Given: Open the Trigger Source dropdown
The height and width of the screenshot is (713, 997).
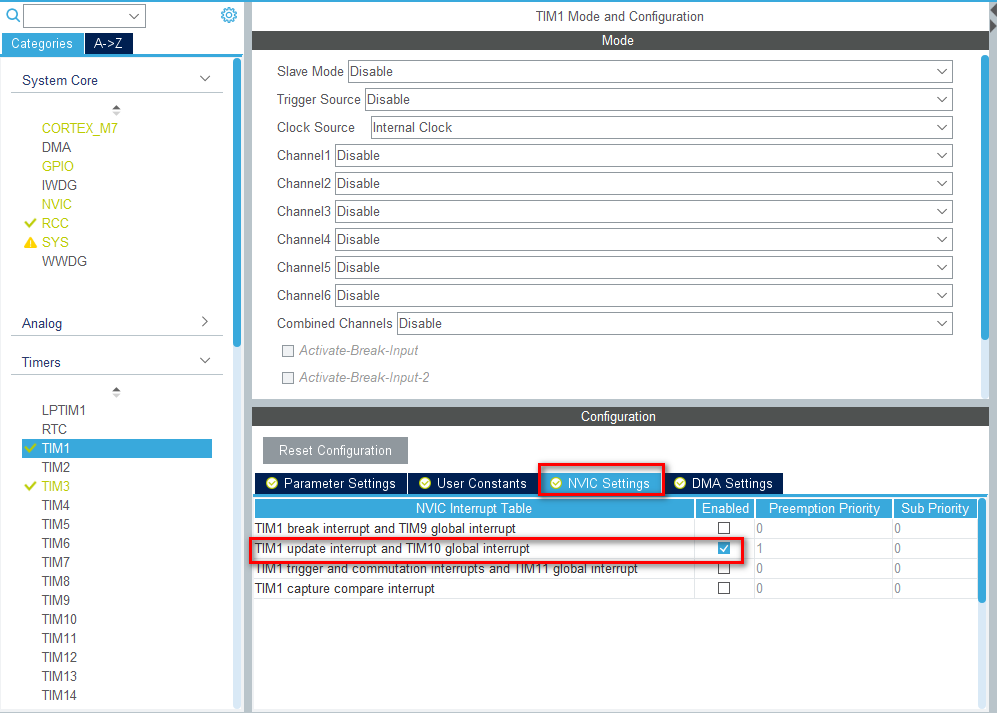Looking at the screenshot, I should coord(659,99).
